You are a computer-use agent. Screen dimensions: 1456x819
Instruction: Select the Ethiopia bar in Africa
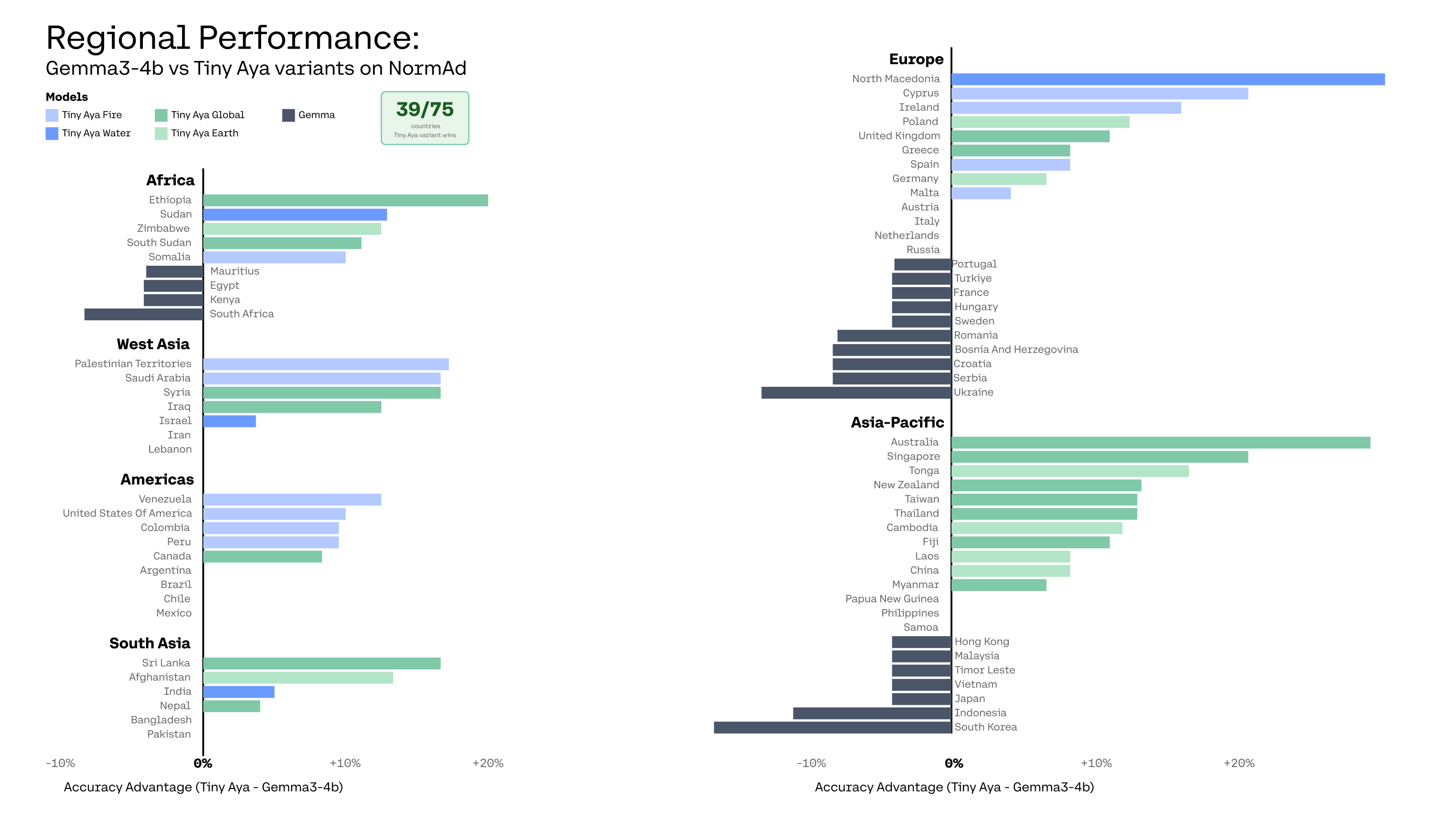pos(345,200)
